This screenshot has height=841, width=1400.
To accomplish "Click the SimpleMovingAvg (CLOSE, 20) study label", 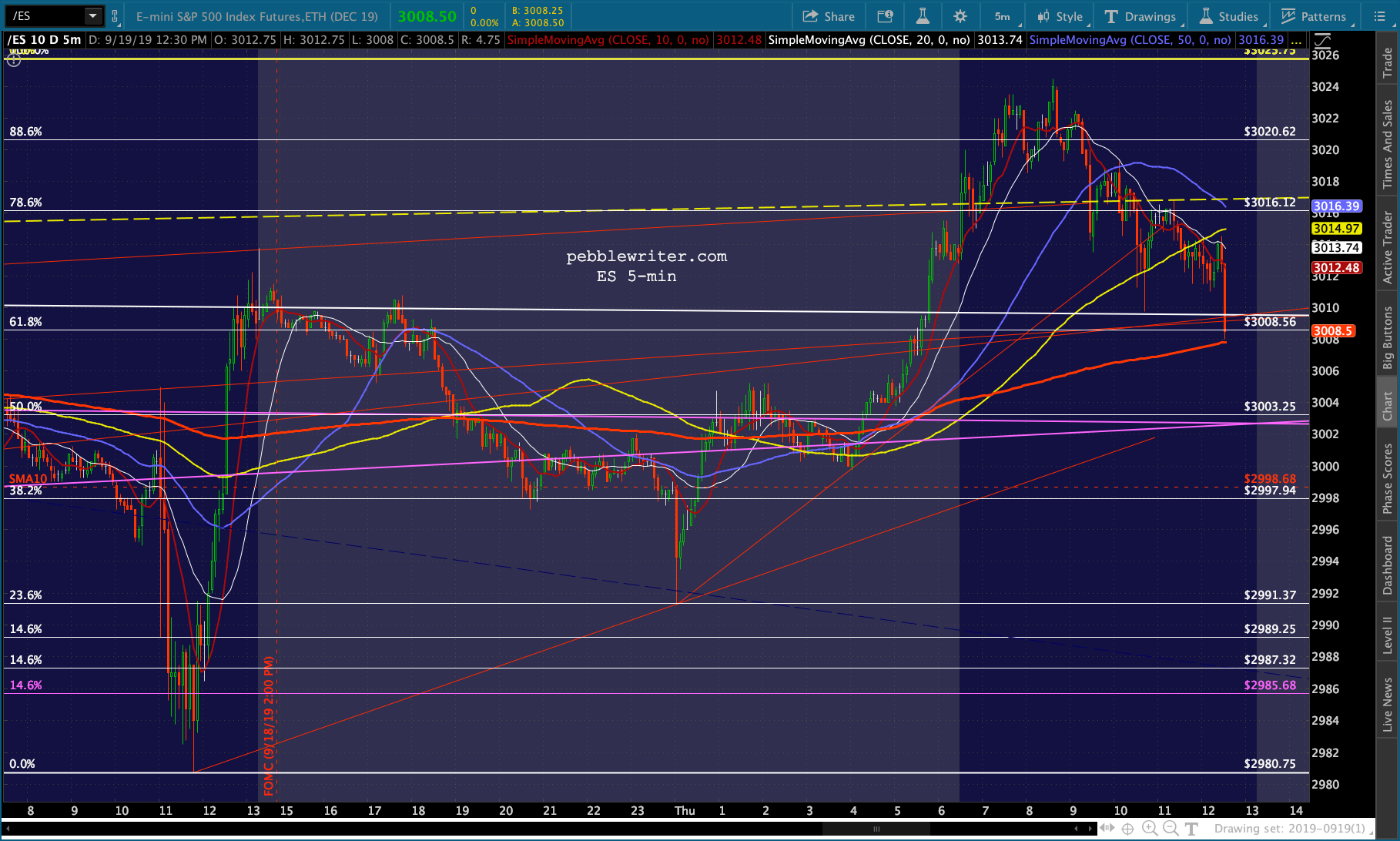I will click(869, 40).
